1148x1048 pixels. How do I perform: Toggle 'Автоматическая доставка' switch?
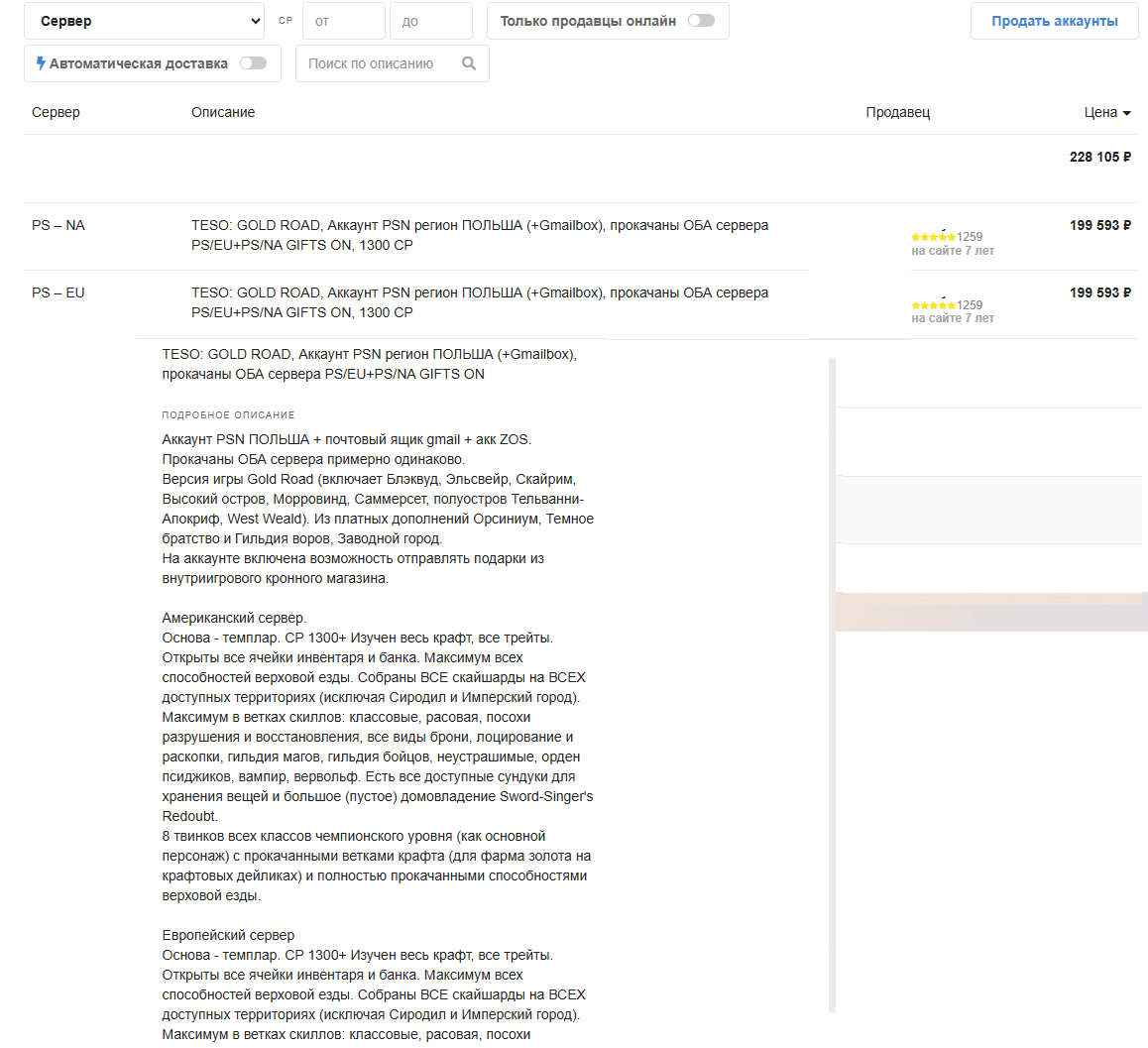pos(254,63)
